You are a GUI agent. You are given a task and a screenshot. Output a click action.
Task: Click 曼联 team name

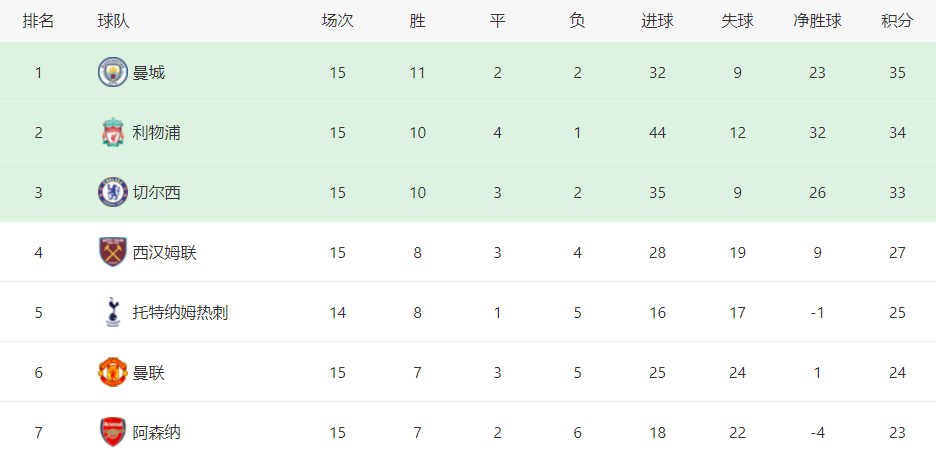click(x=149, y=373)
